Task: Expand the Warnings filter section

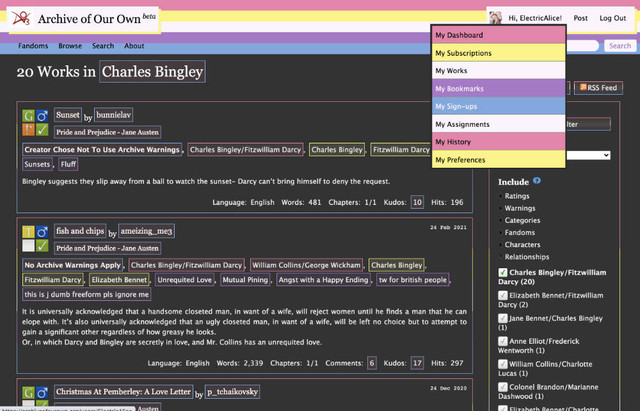Action: (x=520, y=208)
